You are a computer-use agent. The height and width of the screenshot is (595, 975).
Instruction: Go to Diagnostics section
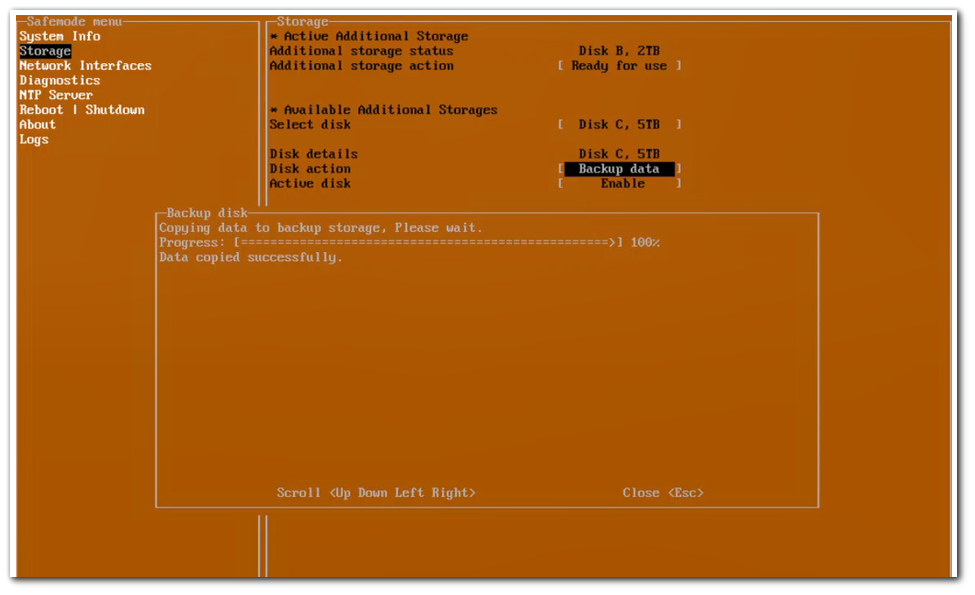point(60,80)
